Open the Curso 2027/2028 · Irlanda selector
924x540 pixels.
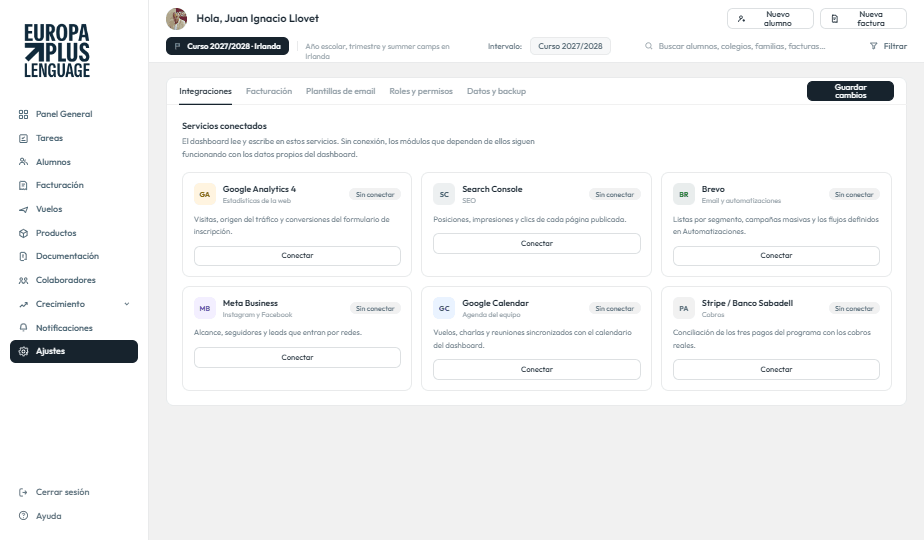click(227, 46)
